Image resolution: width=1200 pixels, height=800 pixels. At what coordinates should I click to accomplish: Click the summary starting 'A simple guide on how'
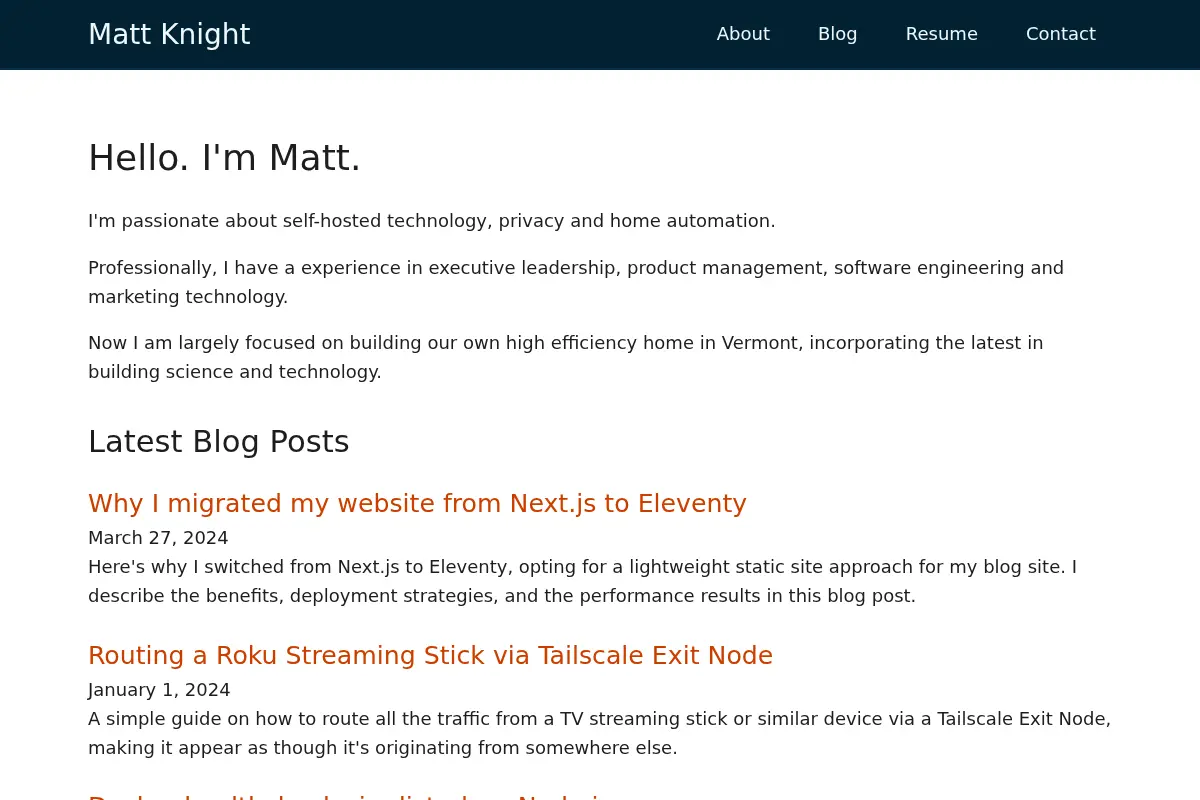(x=599, y=733)
